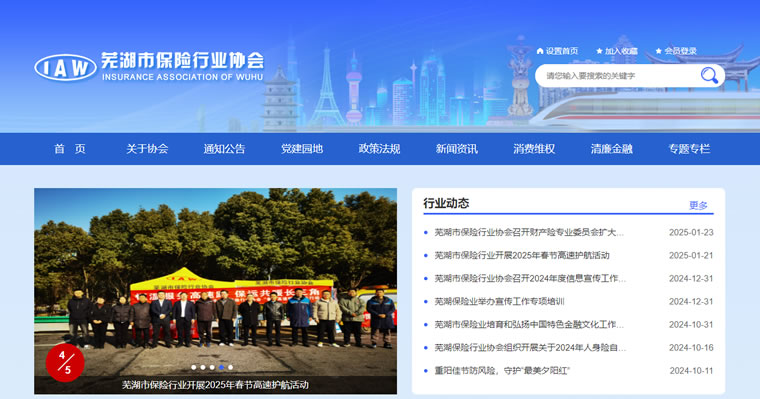Open news about 2025年春节高速护航活动
Viewport: 760px width, 399px height.
[522, 255]
